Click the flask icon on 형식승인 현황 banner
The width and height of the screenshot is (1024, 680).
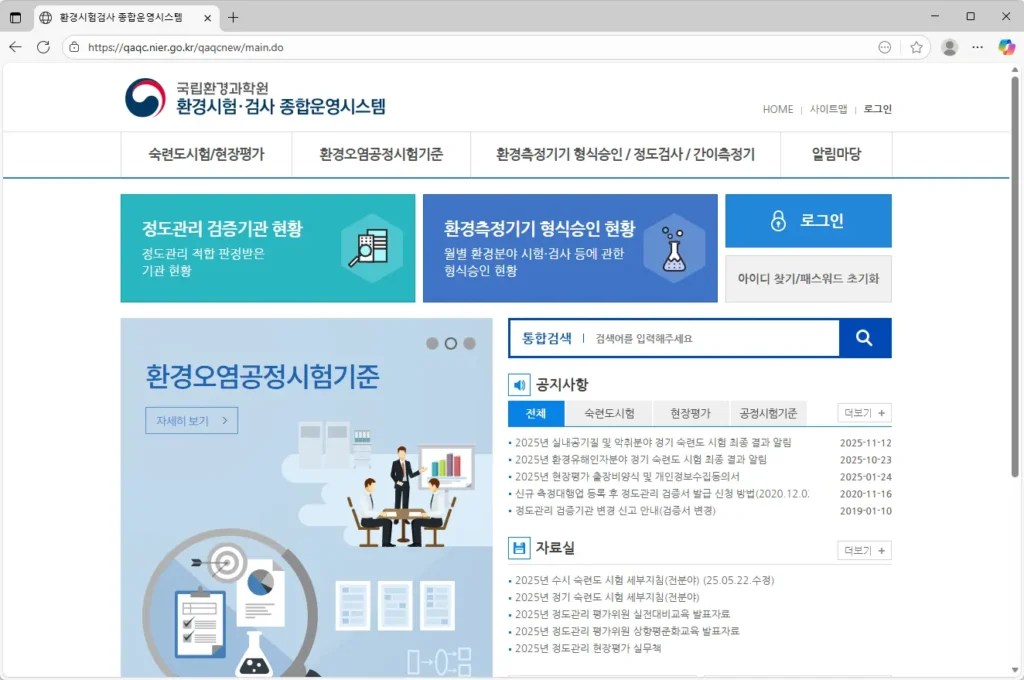[x=673, y=250]
